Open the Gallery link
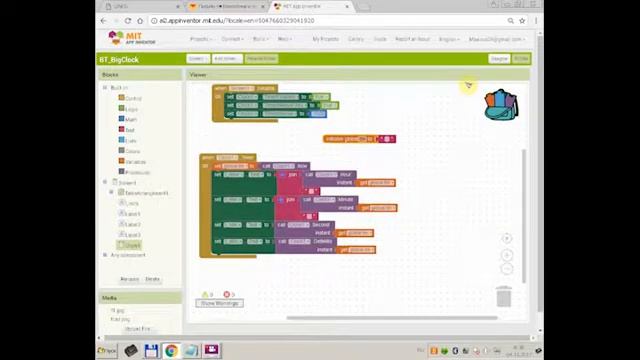 point(356,39)
